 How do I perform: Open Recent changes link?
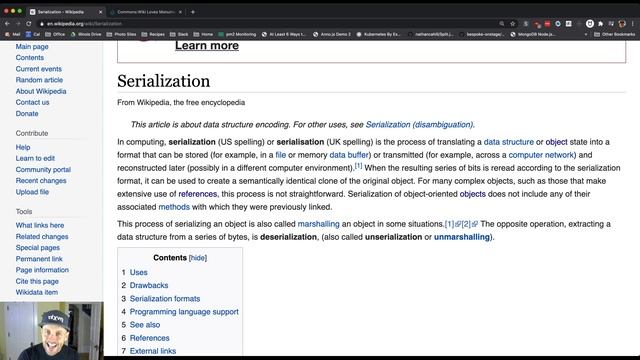[x=41, y=180]
